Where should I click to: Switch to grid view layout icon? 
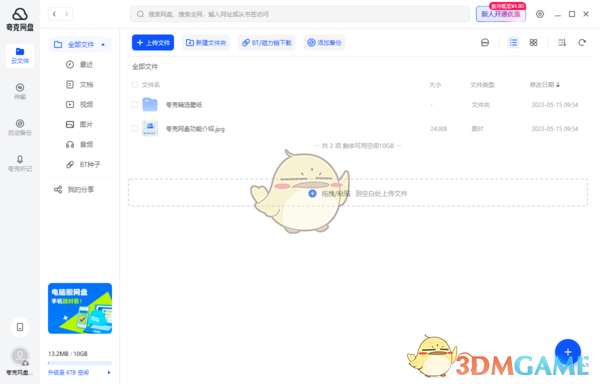[x=533, y=42]
